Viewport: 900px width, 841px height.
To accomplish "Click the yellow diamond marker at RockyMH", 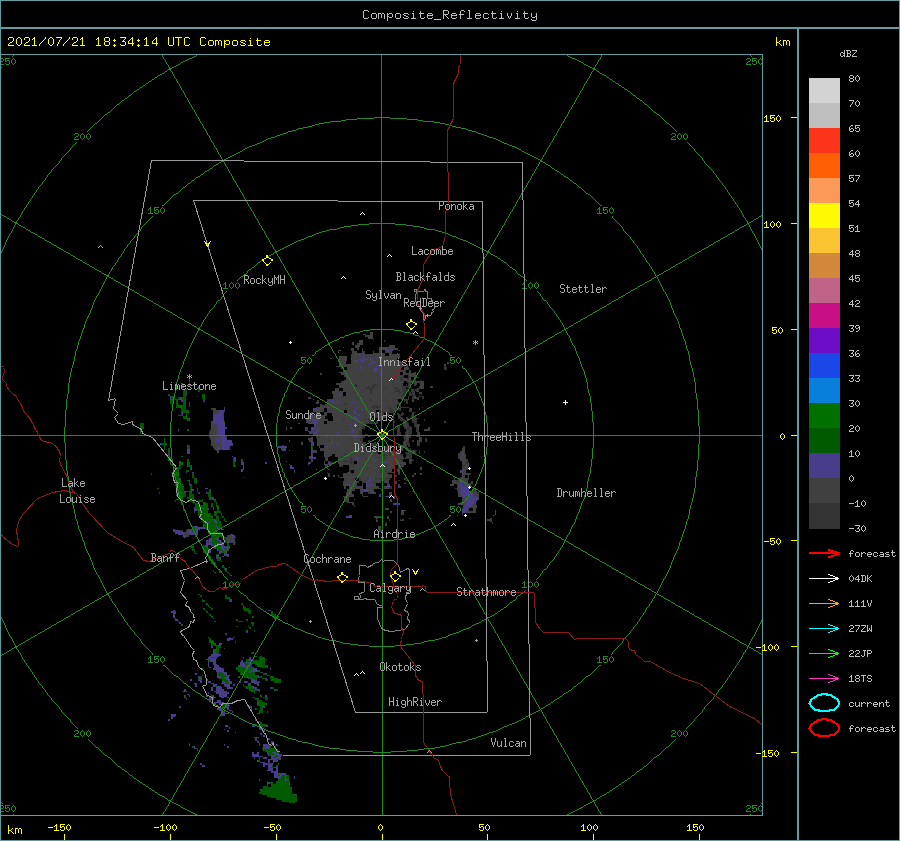I will pyautogui.click(x=267, y=261).
